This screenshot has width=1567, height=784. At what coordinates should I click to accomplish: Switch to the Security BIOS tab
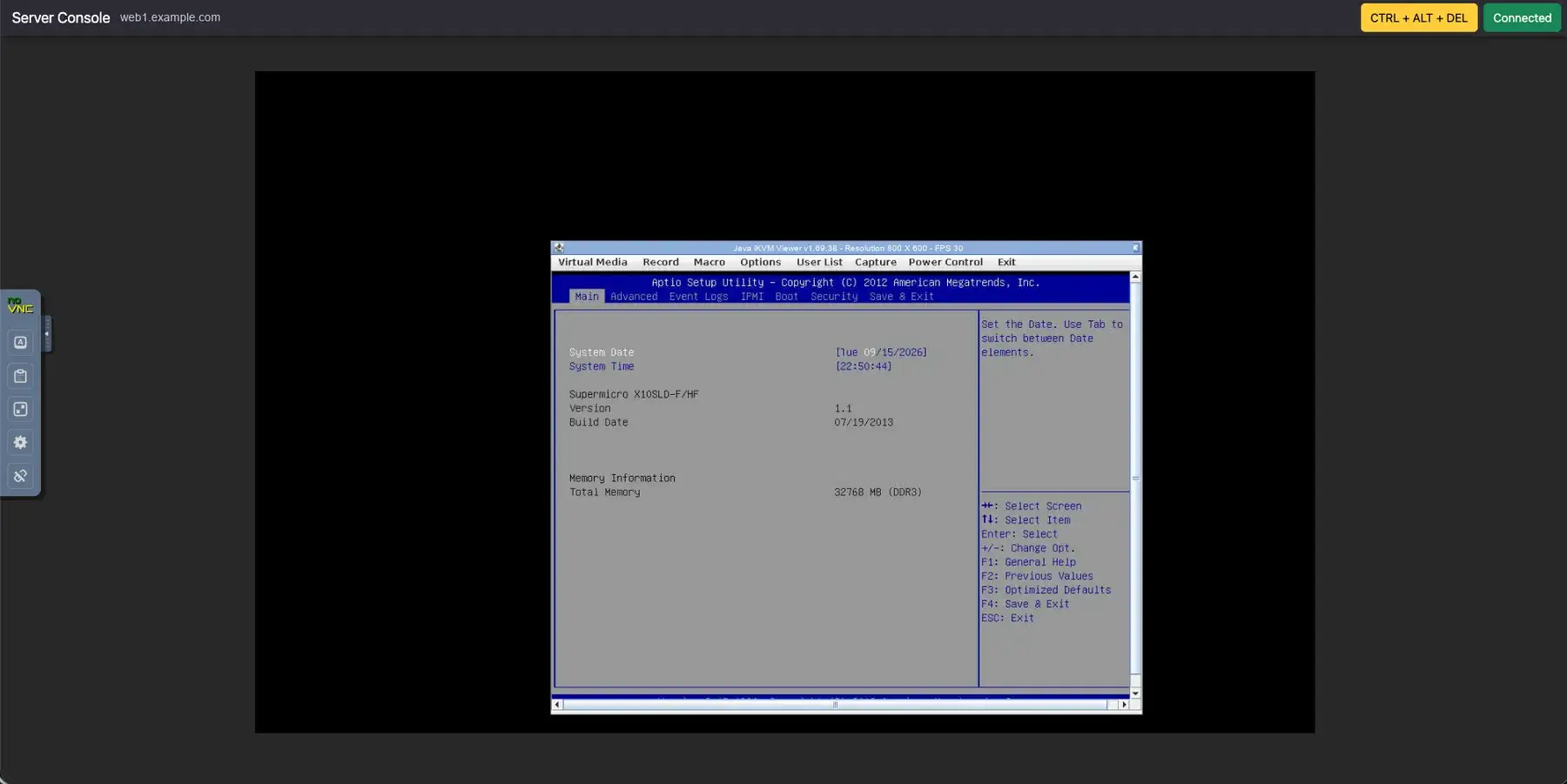pos(834,297)
